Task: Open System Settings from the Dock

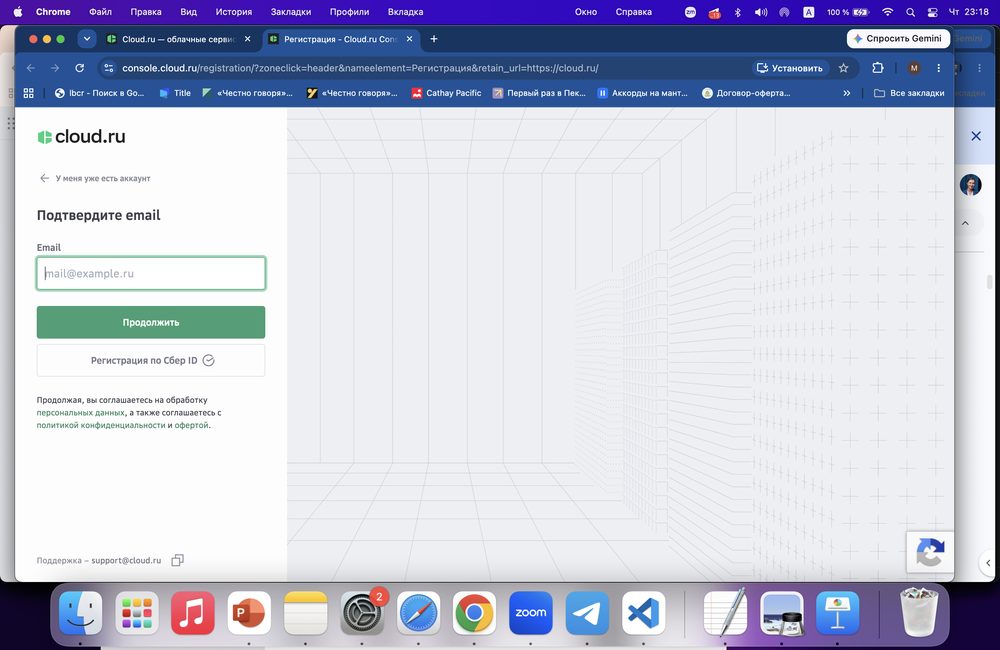Action: [x=362, y=612]
